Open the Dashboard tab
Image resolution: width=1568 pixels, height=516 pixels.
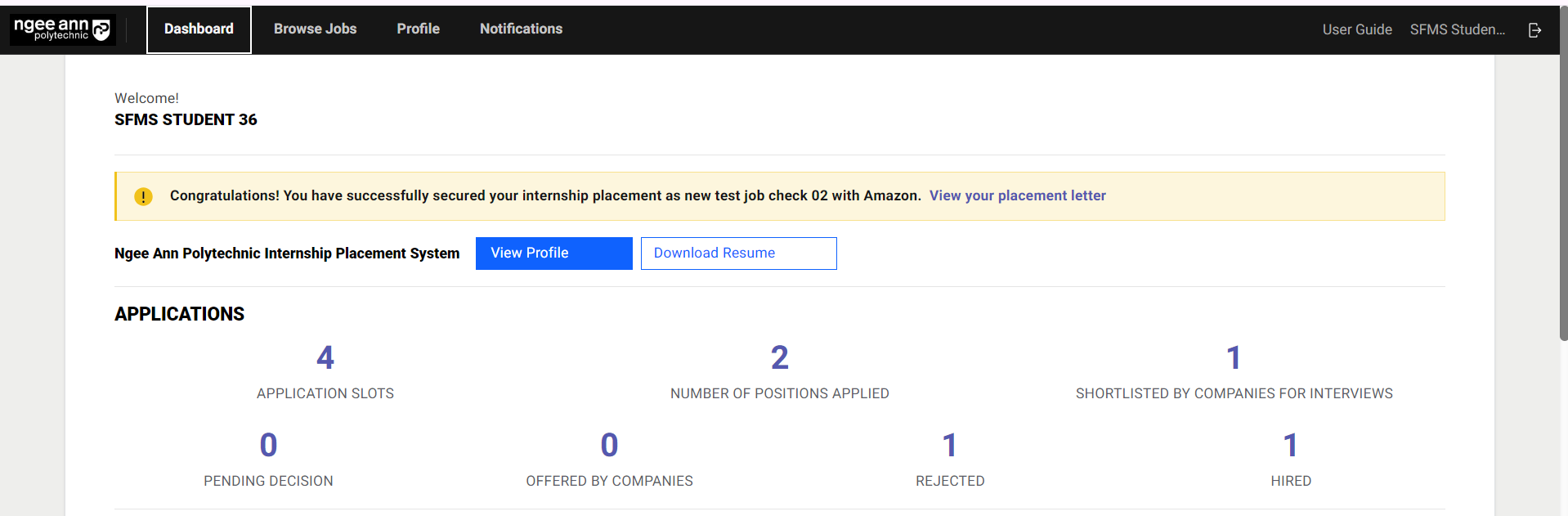pyautogui.click(x=199, y=29)
